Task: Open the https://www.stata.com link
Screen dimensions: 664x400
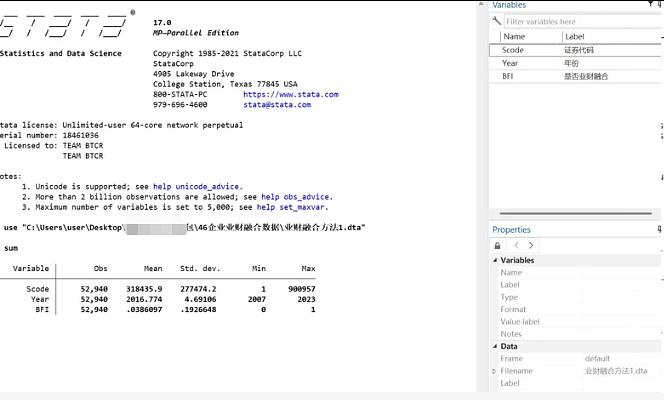Action: (291, 94)
